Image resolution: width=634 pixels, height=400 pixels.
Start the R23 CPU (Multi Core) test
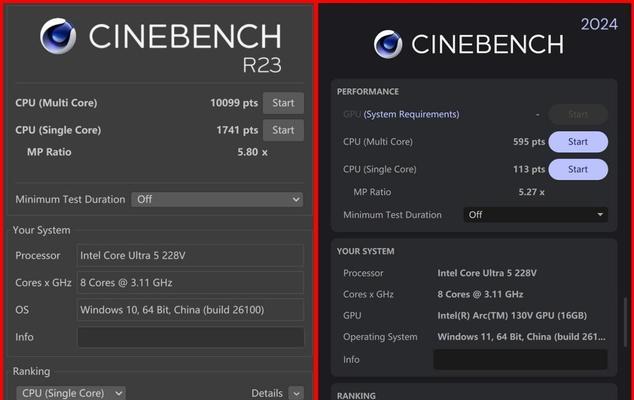(x=283, y=103)
